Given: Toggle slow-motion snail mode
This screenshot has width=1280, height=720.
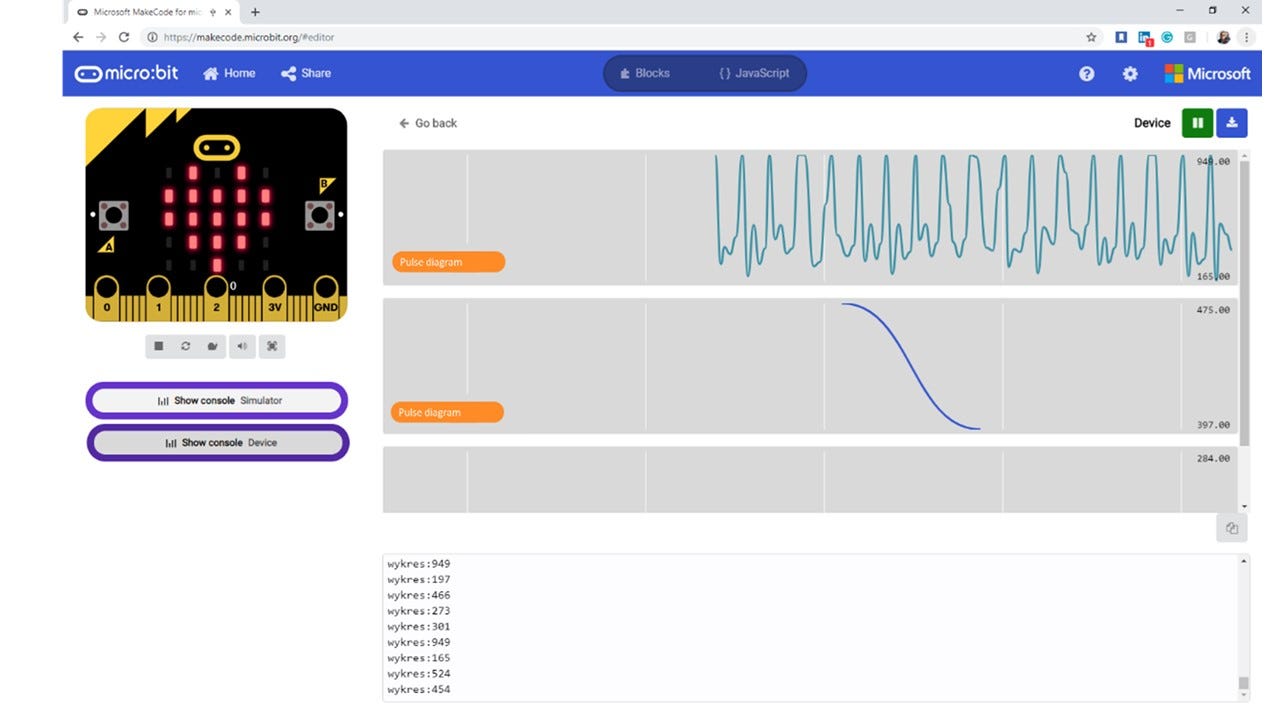Looking at the screenshot, I should pyautogui.click(x=213, y=346).
